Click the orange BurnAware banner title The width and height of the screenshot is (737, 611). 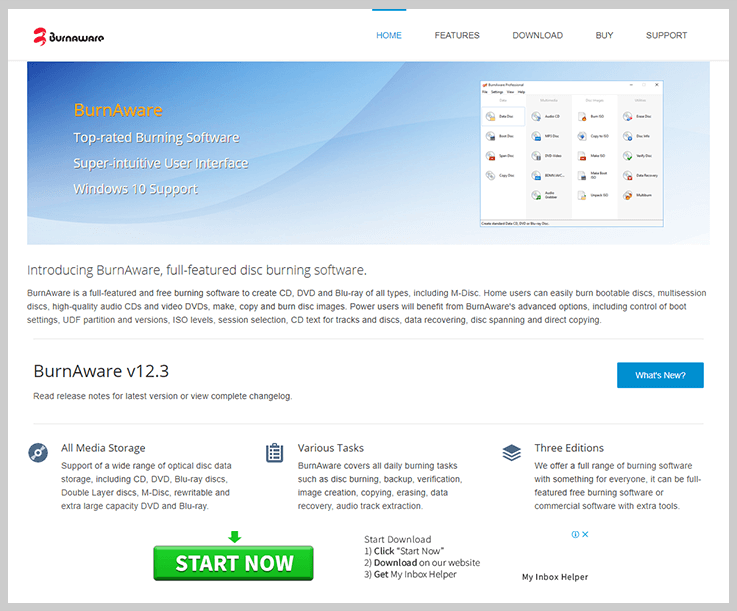(x=118, y=110)
